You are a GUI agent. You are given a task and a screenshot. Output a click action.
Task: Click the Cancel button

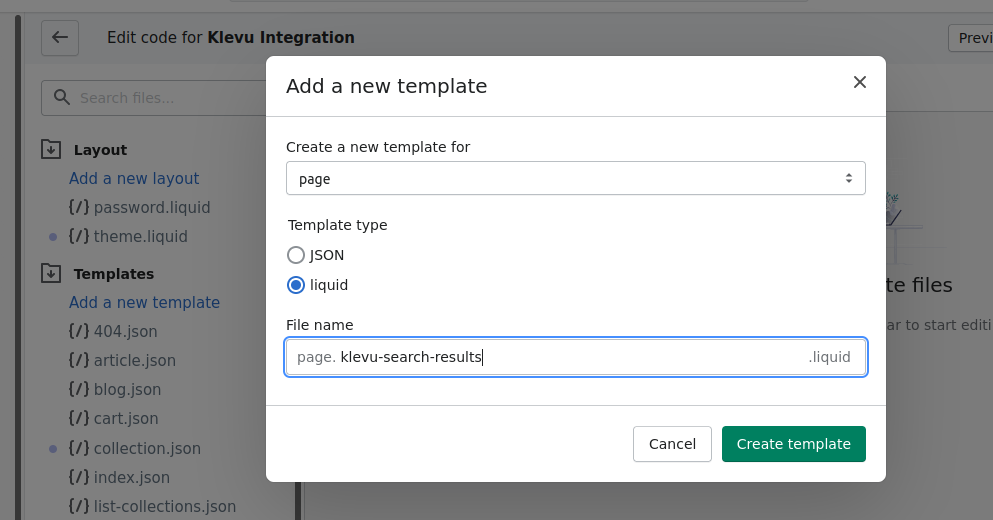click(672, 444)
